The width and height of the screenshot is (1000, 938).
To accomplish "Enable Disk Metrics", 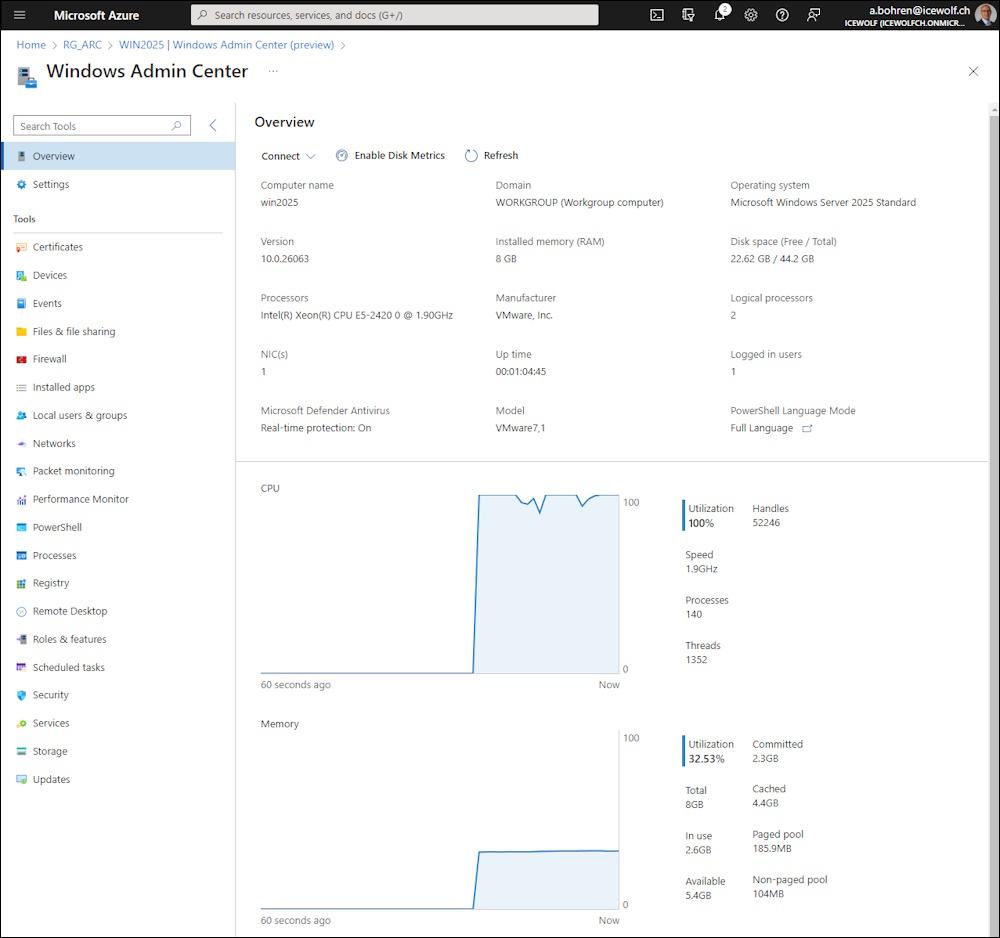I will [390, 156].
